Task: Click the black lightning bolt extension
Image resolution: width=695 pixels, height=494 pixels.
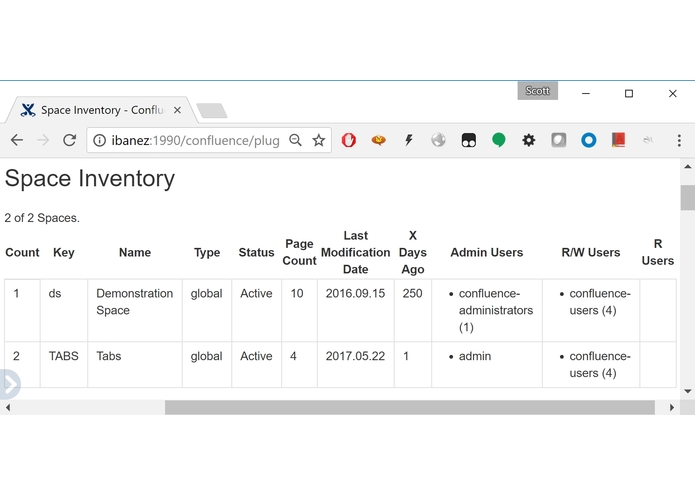Action: pyautogui.click(x=409, y=140)
